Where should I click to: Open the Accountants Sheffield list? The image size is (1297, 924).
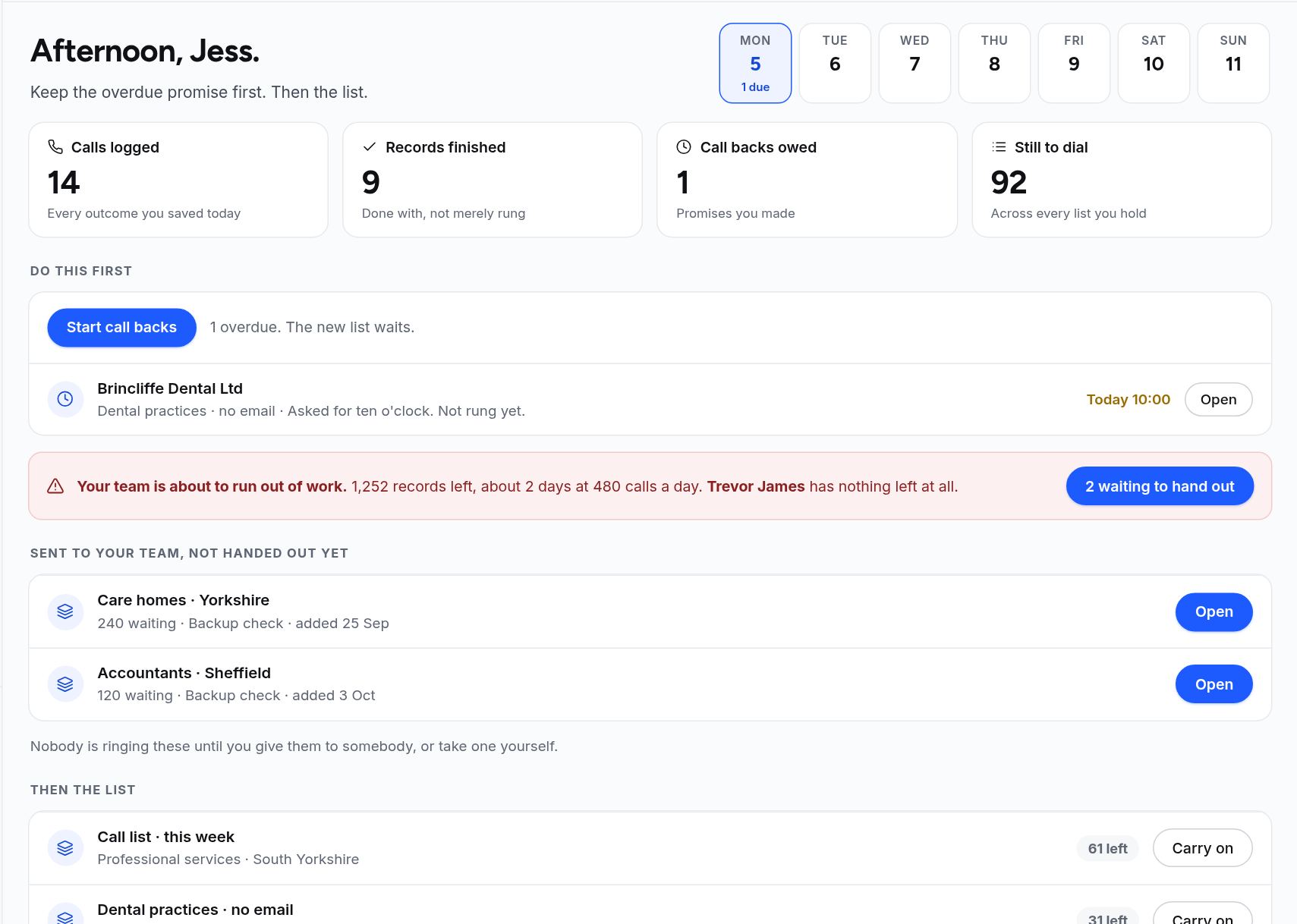click(1214, 684)
